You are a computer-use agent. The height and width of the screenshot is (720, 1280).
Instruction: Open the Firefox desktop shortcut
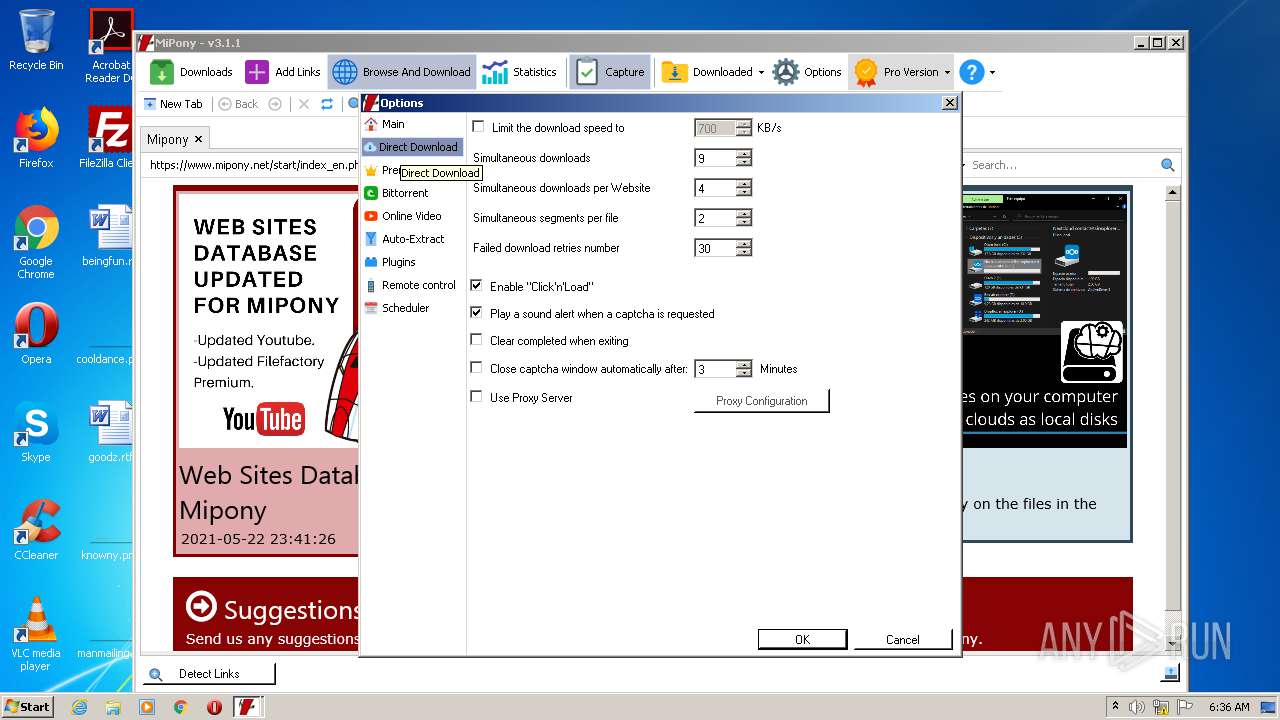point(36,138)
